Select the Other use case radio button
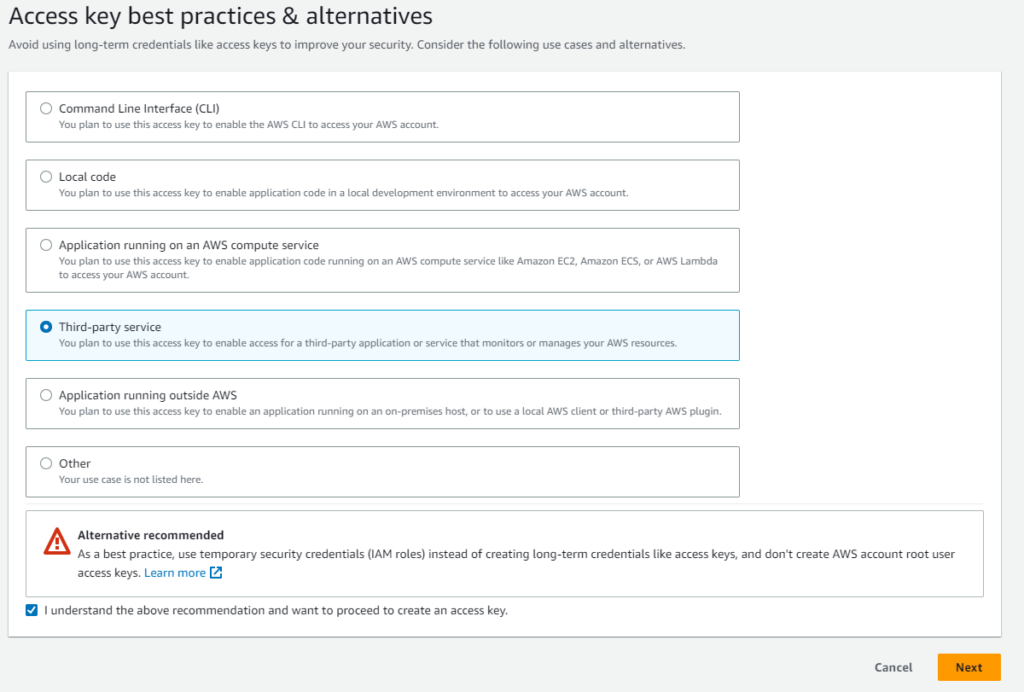 46,464
